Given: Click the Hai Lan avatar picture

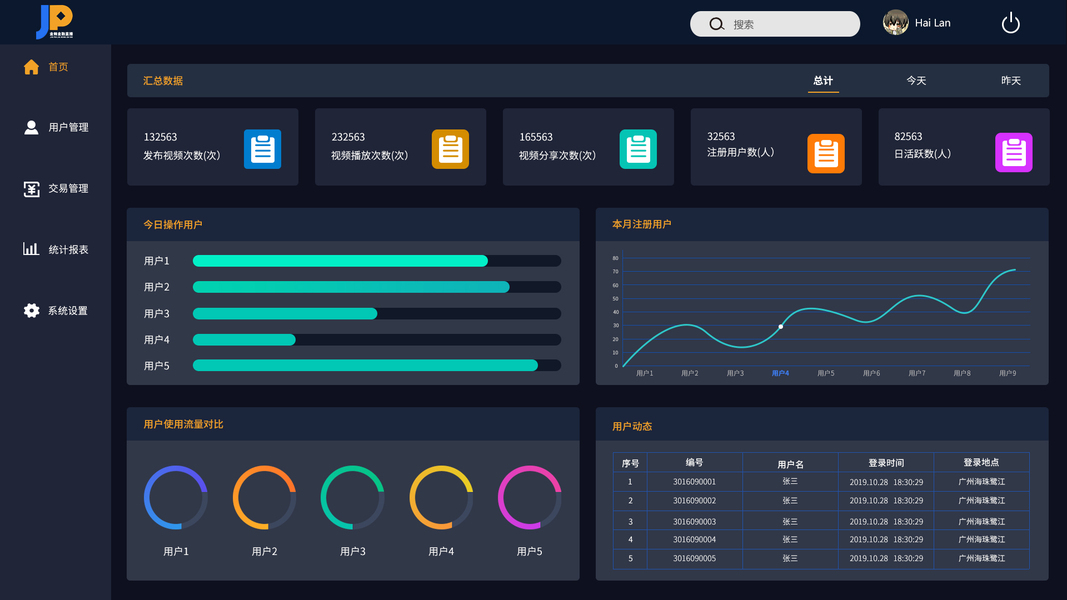Looking at the screenshot, I should 896,22.
